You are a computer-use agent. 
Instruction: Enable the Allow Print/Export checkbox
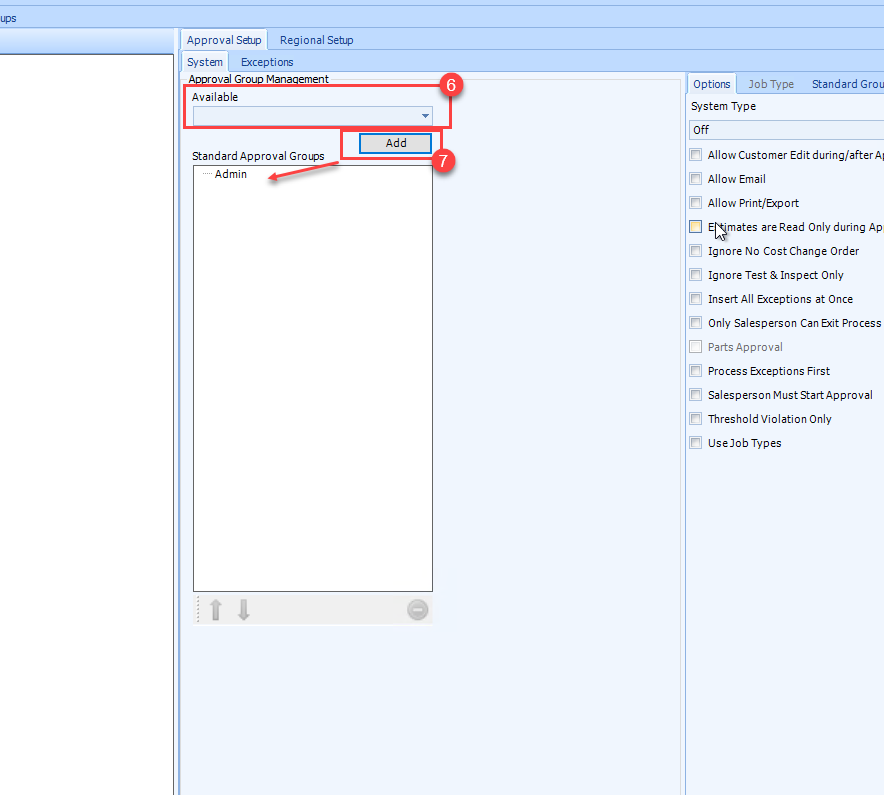[696, 202]
